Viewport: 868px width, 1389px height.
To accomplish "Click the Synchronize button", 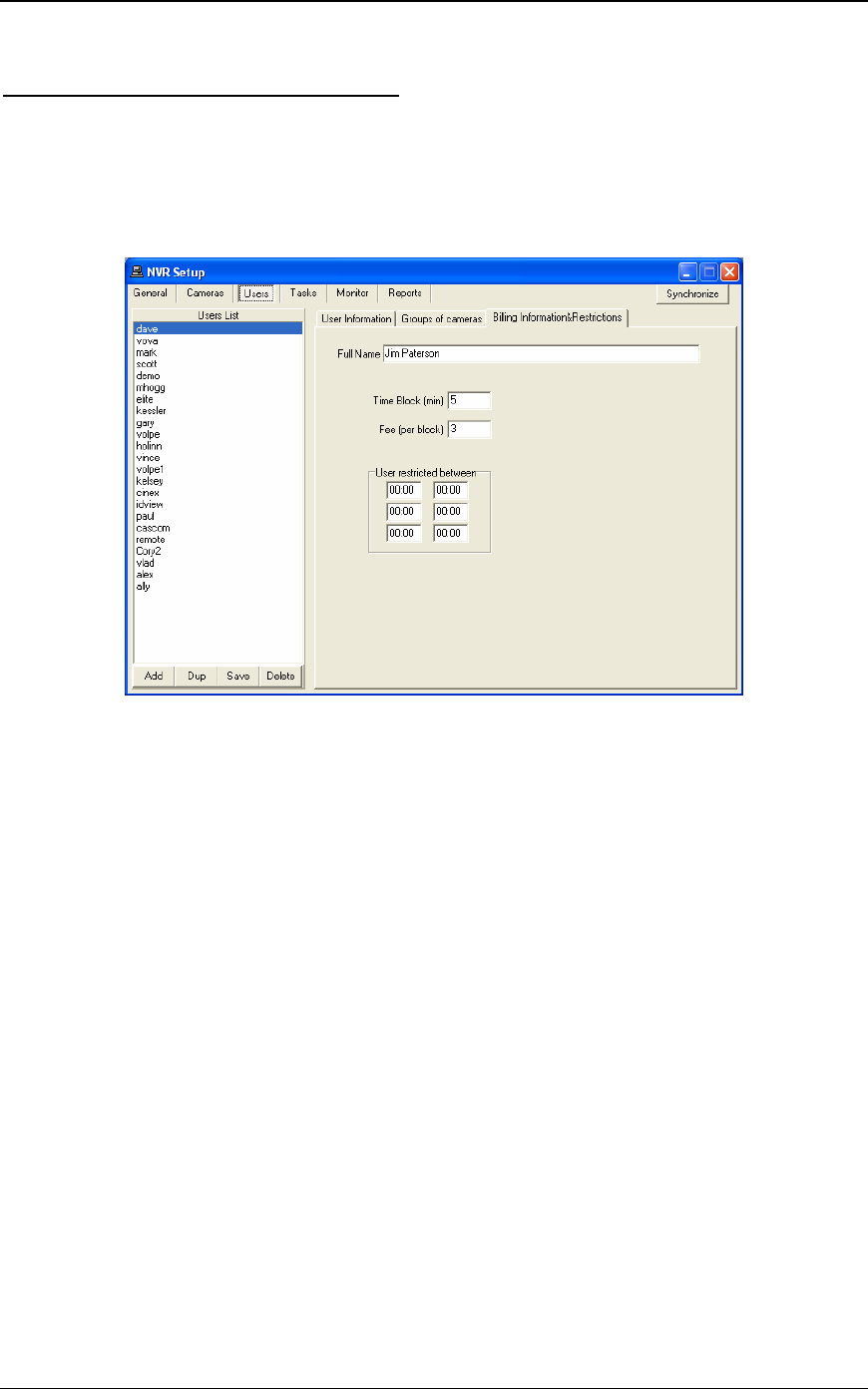I will click(x=692, y=294).
